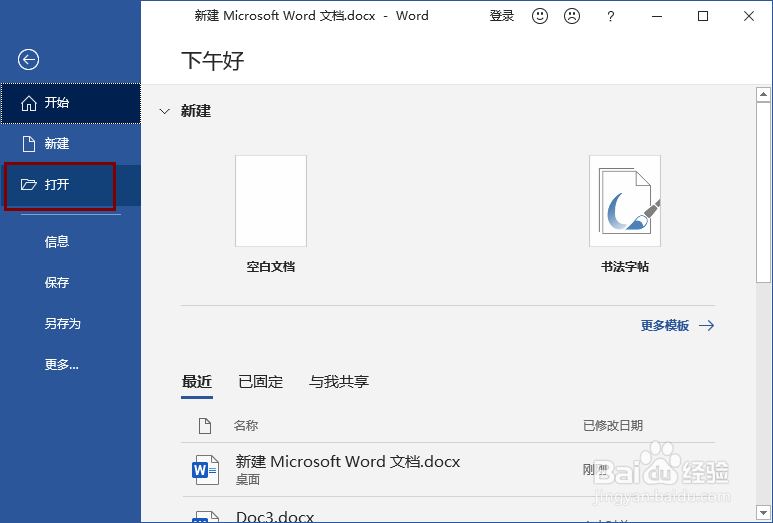Choose 另存为 in the sidebar
This screenshot has height=523, width=773.
[x=63, y=323]
